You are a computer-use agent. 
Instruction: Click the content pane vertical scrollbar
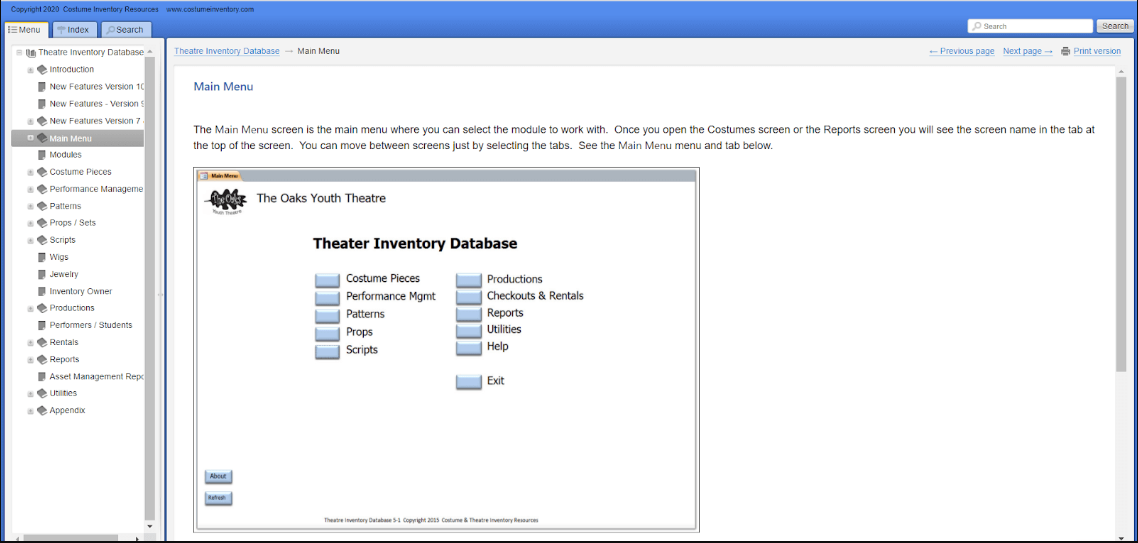[x=1121, y=224]
